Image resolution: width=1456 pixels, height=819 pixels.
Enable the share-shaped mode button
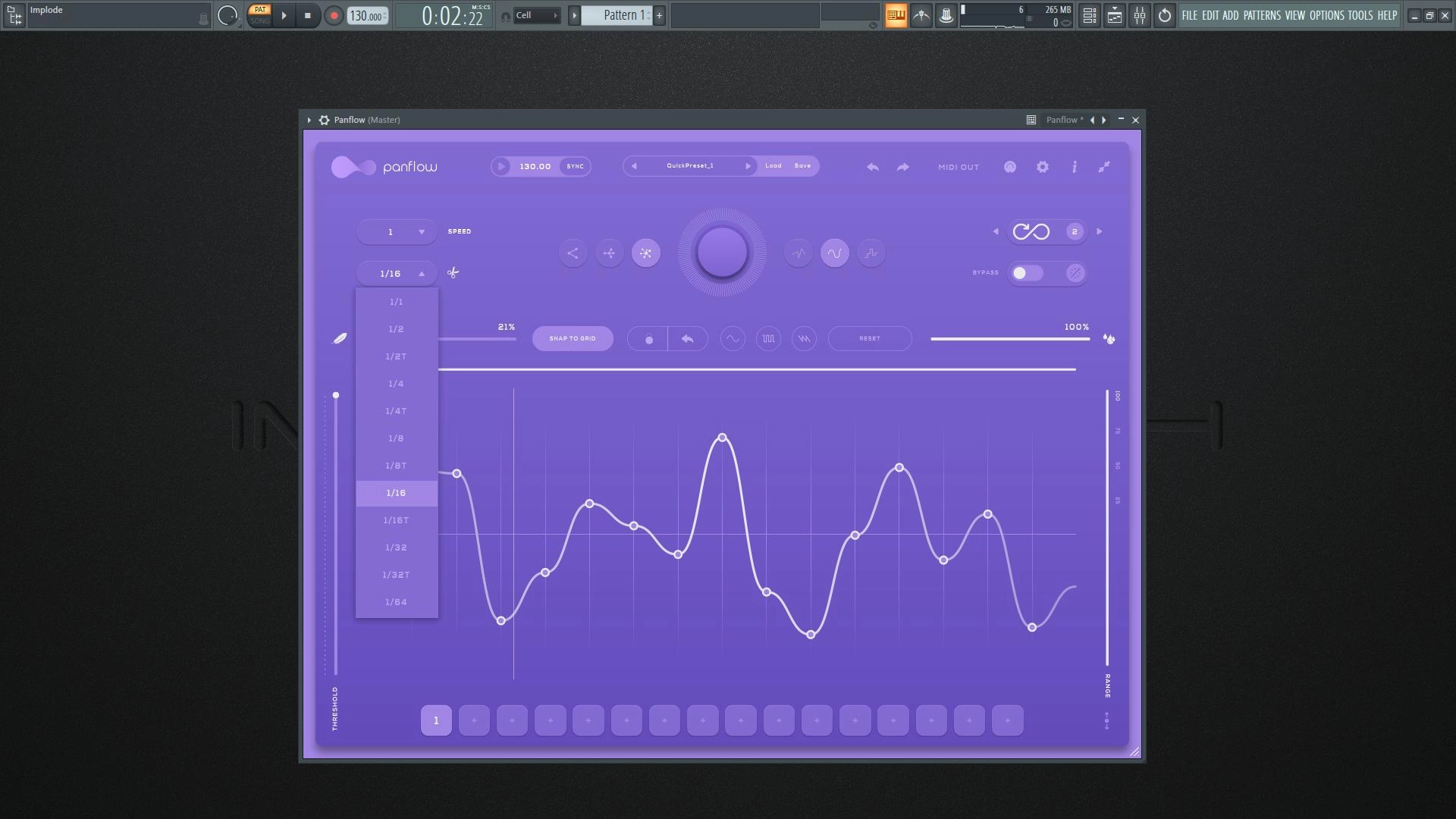pyautogui.click(x=573, y=253)
